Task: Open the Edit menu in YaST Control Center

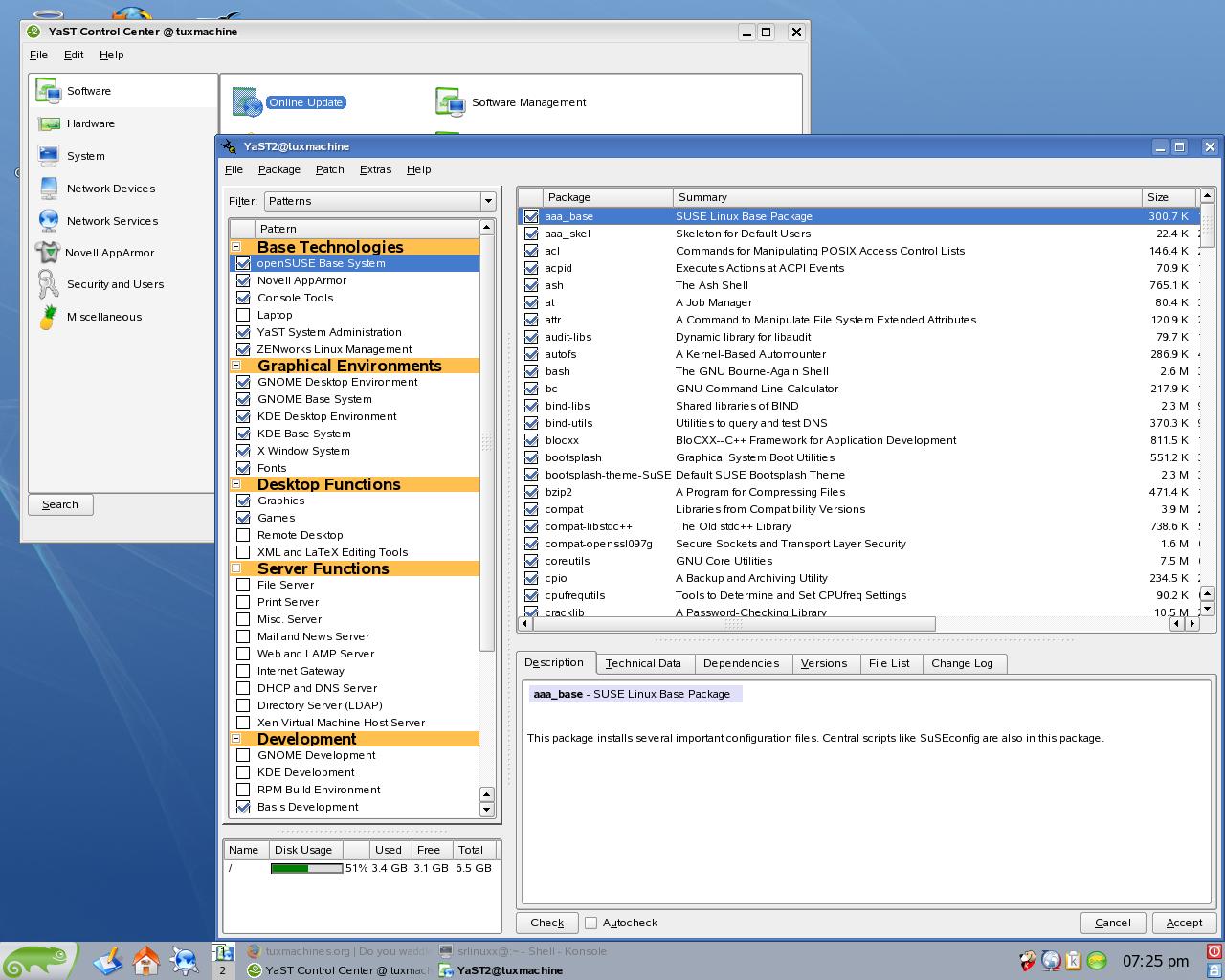Action: tap(74, 55)
